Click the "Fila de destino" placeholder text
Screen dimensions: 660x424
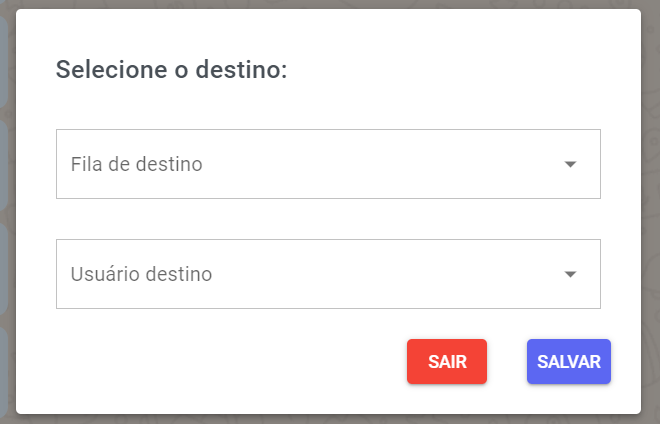tap(137, 164)
